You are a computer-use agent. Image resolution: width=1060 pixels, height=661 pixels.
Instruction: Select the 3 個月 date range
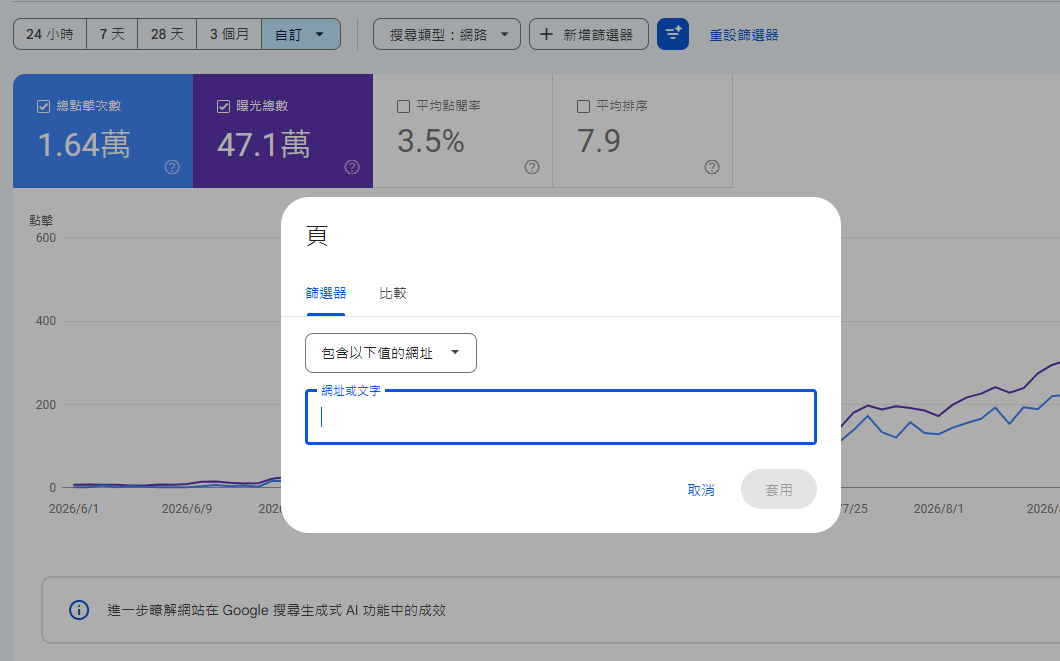pos(229,34)
